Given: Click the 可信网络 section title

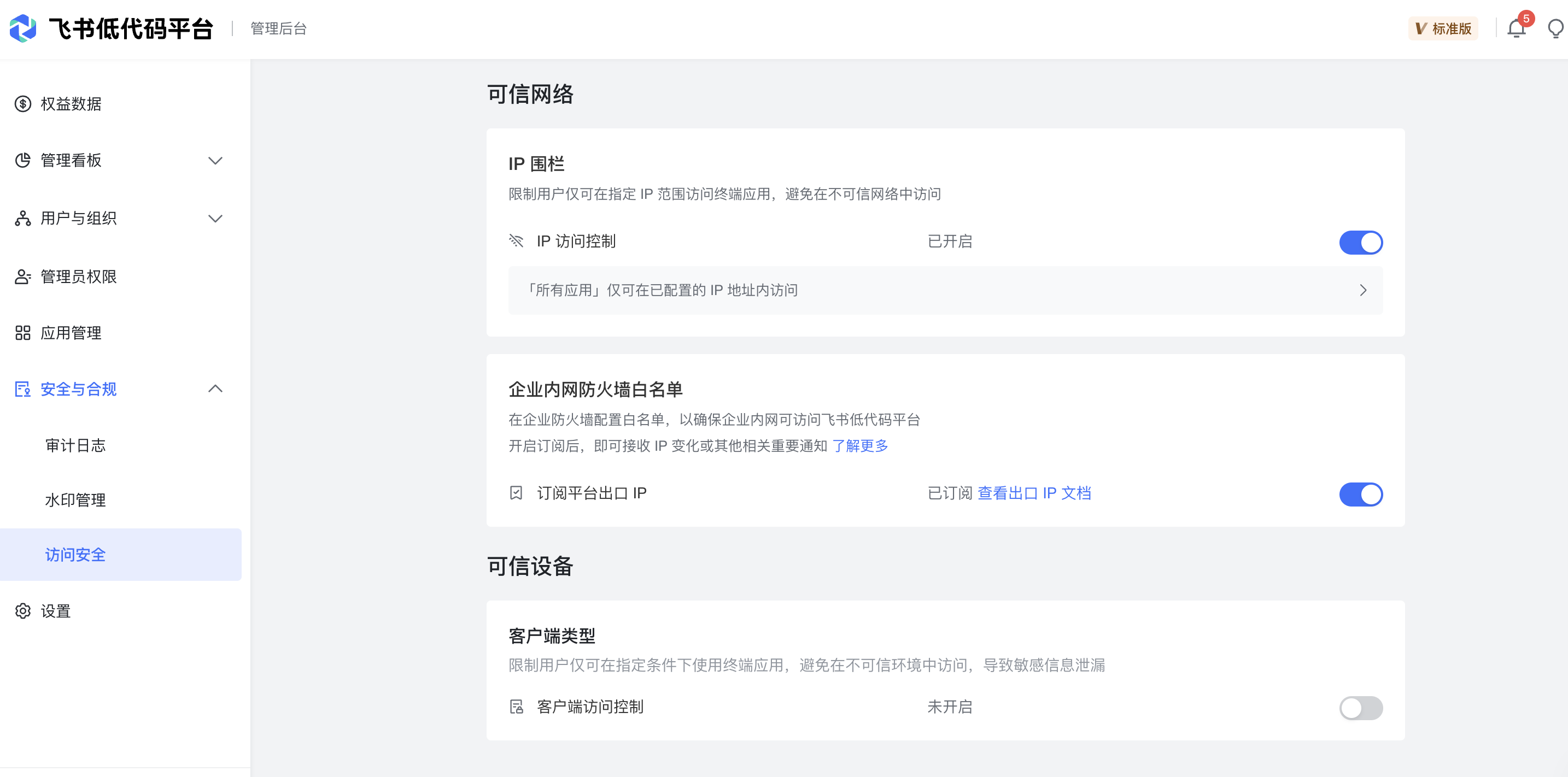Looking at the screenshot, I should tap(530, 93).
